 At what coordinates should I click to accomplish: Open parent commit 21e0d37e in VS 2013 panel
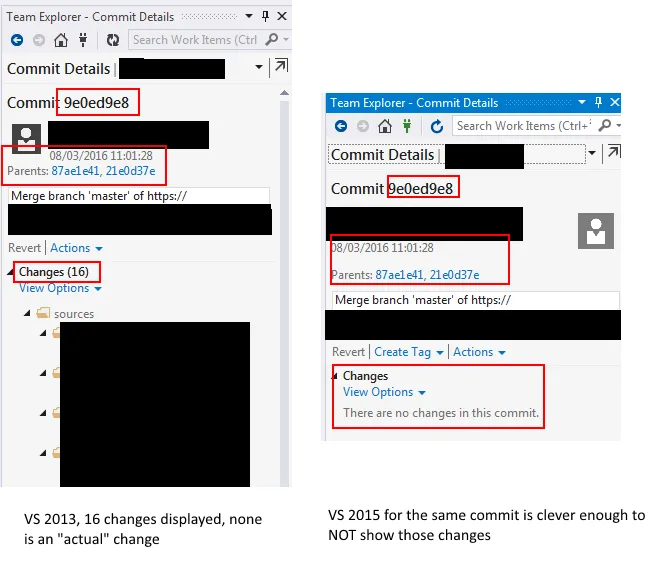[130, 171]
